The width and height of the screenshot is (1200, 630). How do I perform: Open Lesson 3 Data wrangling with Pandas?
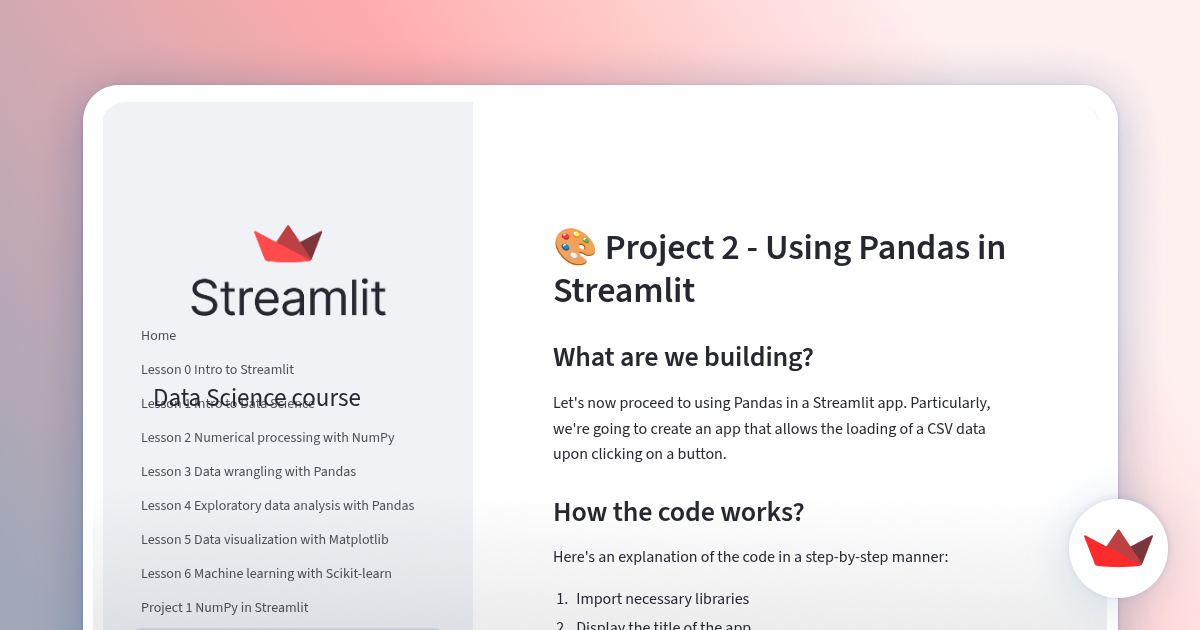click(248, 471)
